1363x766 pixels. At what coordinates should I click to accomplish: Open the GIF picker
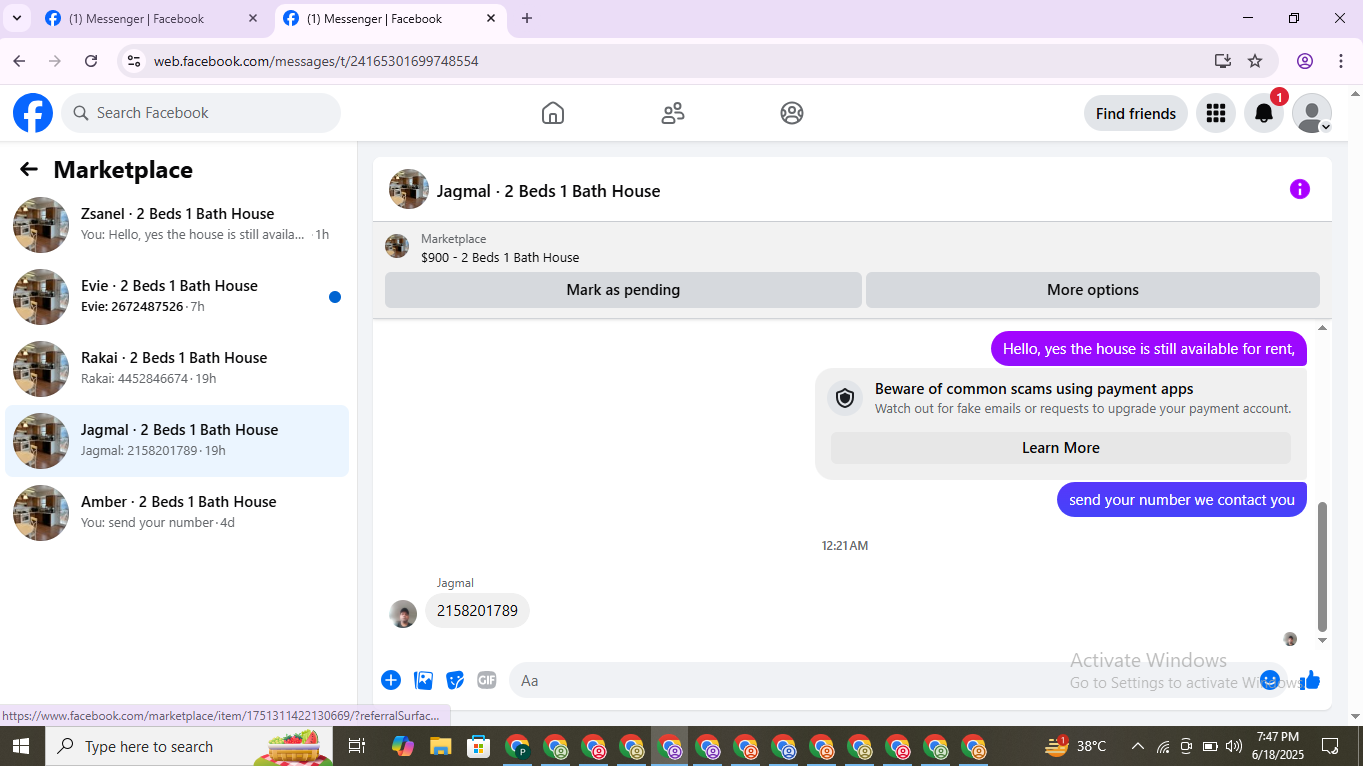coord(487,680)
